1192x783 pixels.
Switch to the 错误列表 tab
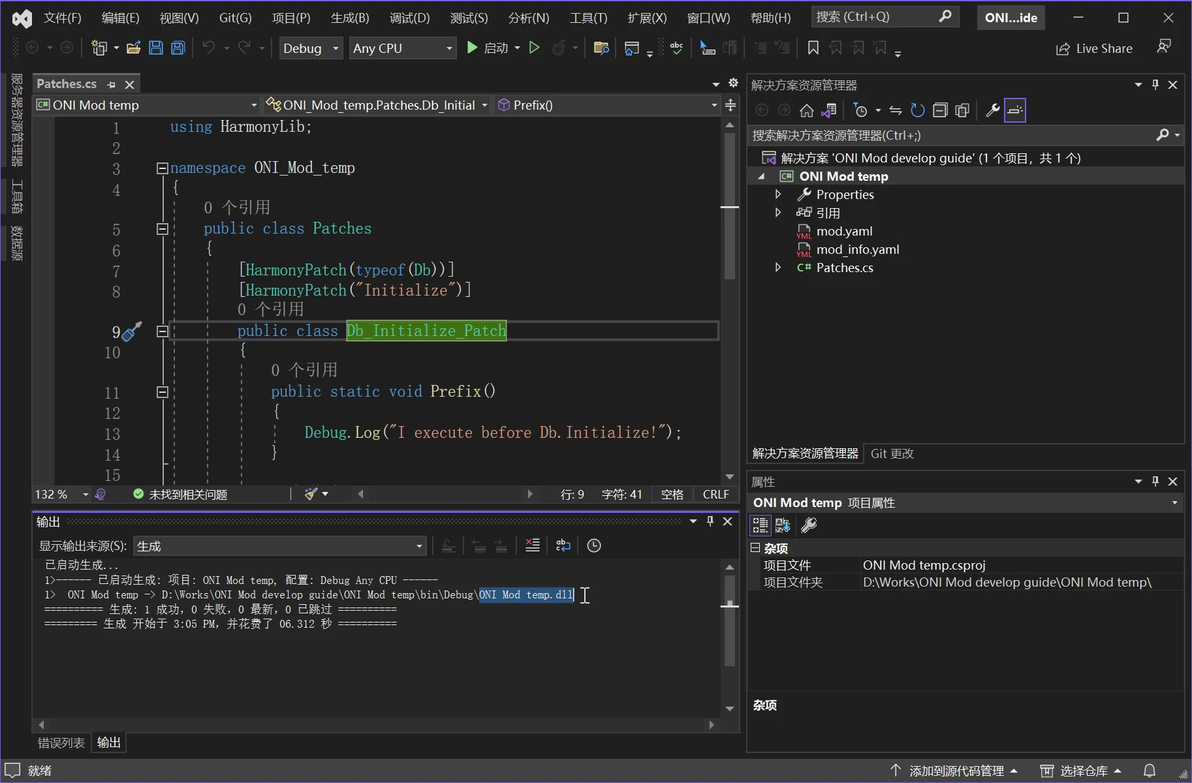(x=61, y=742)
